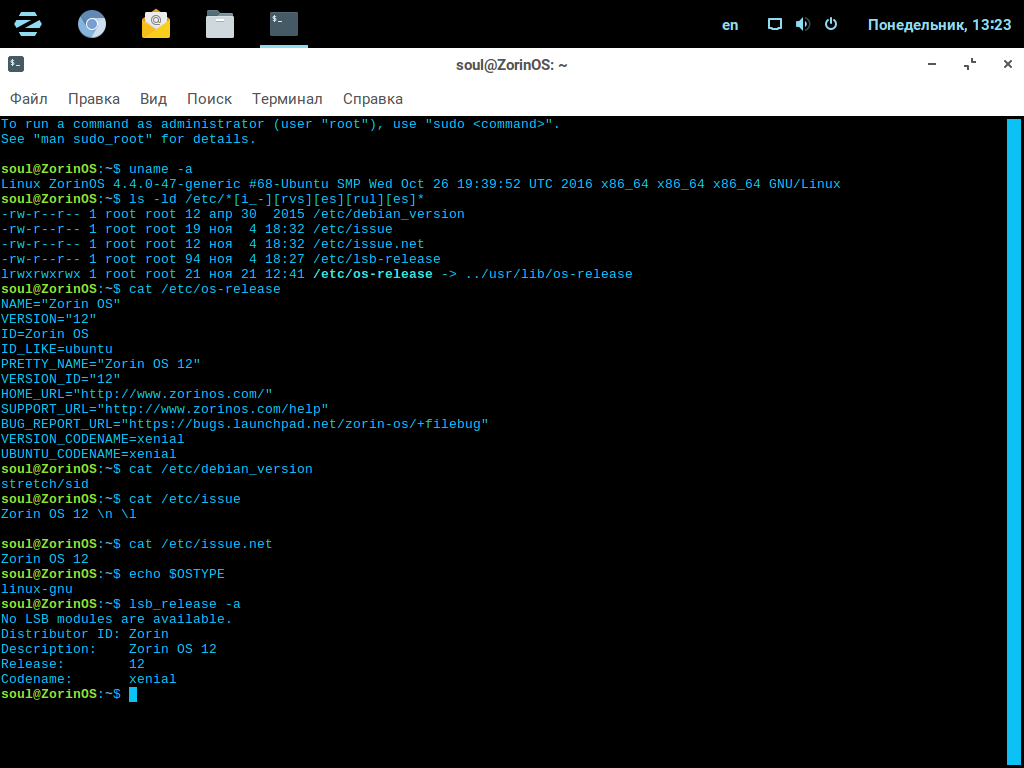The height and width of the screenshot is (768, 1024).
Task: Click the 'Release: 12' output line
Action: [72, 665]
